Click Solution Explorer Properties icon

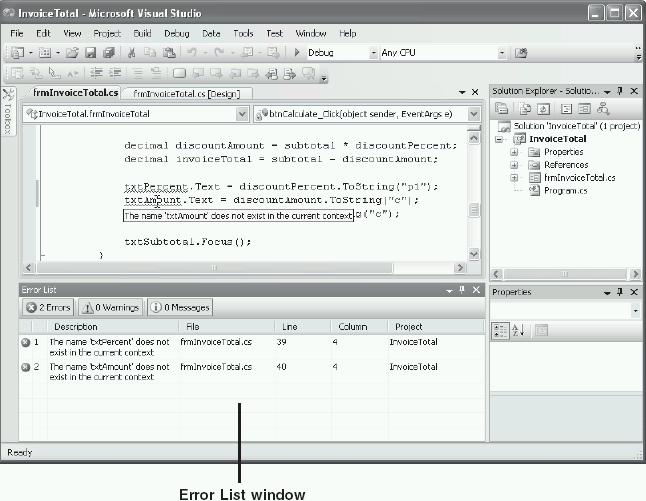(x=501, y=109)
